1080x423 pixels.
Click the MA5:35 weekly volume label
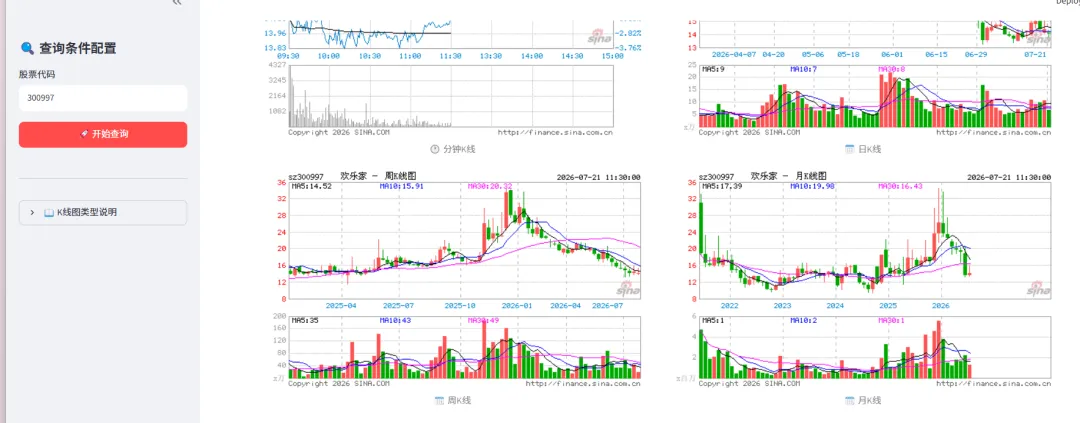(304, 320)
